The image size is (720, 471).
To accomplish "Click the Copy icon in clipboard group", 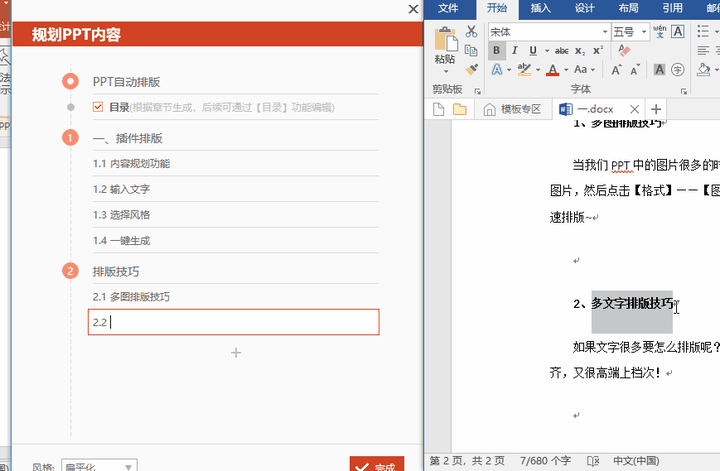I will 471,50.
